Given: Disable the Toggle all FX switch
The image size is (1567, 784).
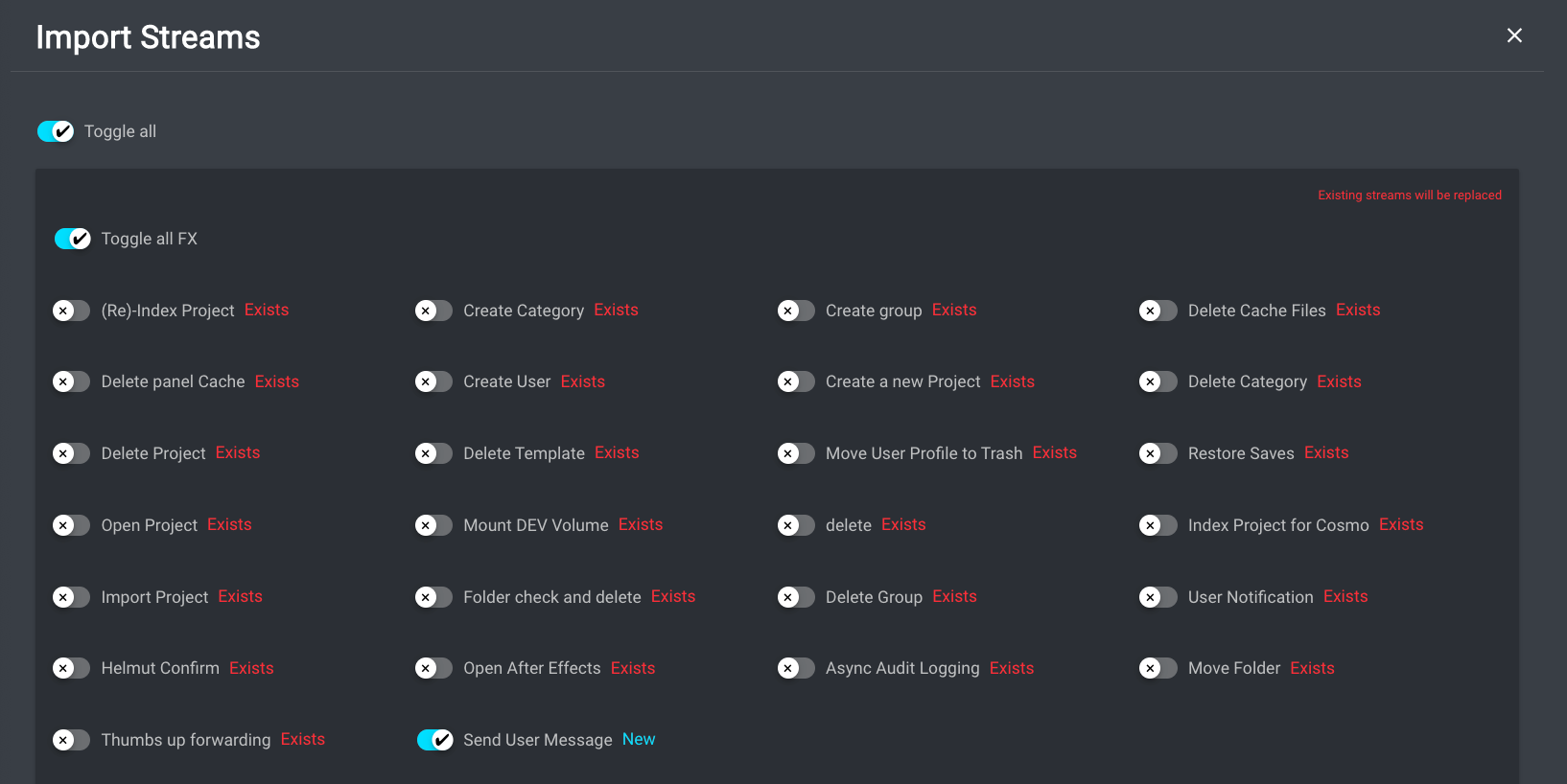Looking at the screenshot, I should (x=73, y=239).
